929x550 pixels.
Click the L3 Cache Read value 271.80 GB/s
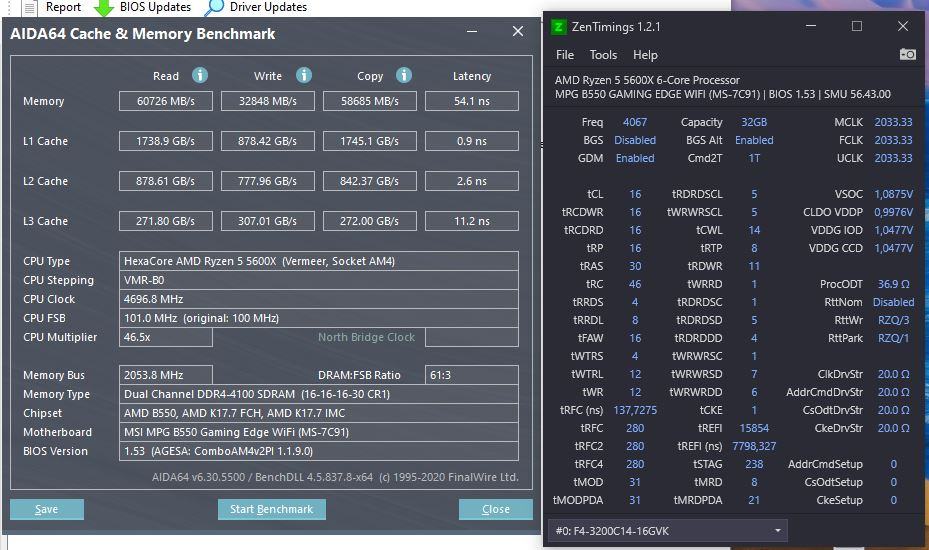click(x=166, y=221)
